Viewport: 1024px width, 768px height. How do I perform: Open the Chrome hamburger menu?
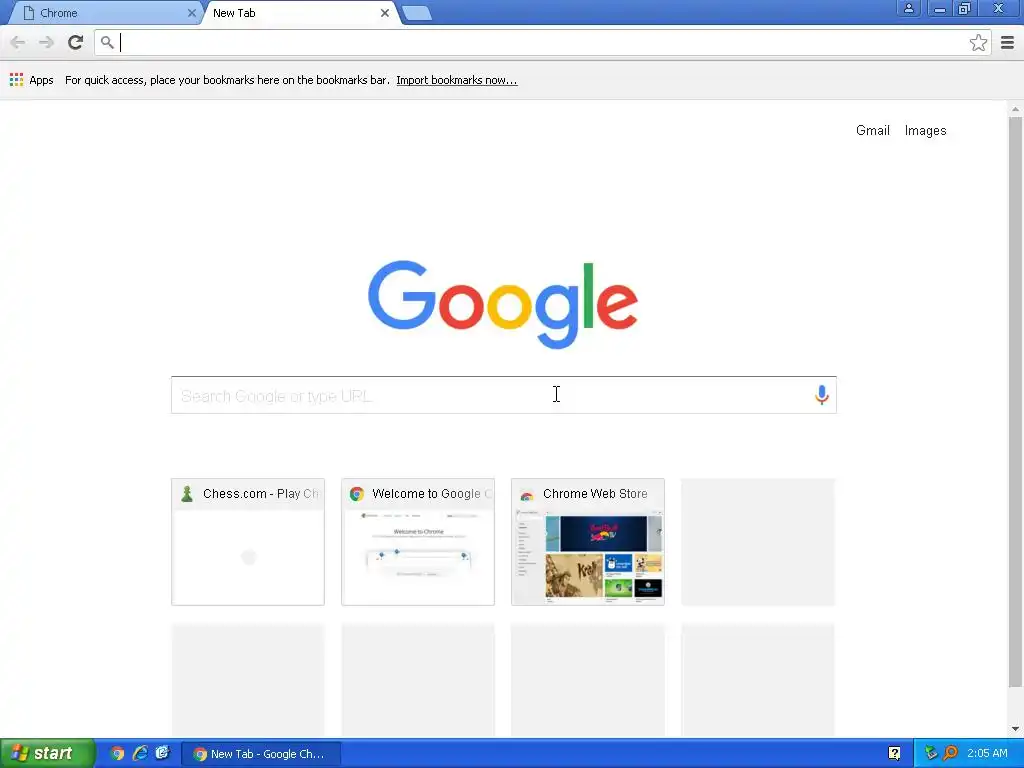coord(1007,42)
